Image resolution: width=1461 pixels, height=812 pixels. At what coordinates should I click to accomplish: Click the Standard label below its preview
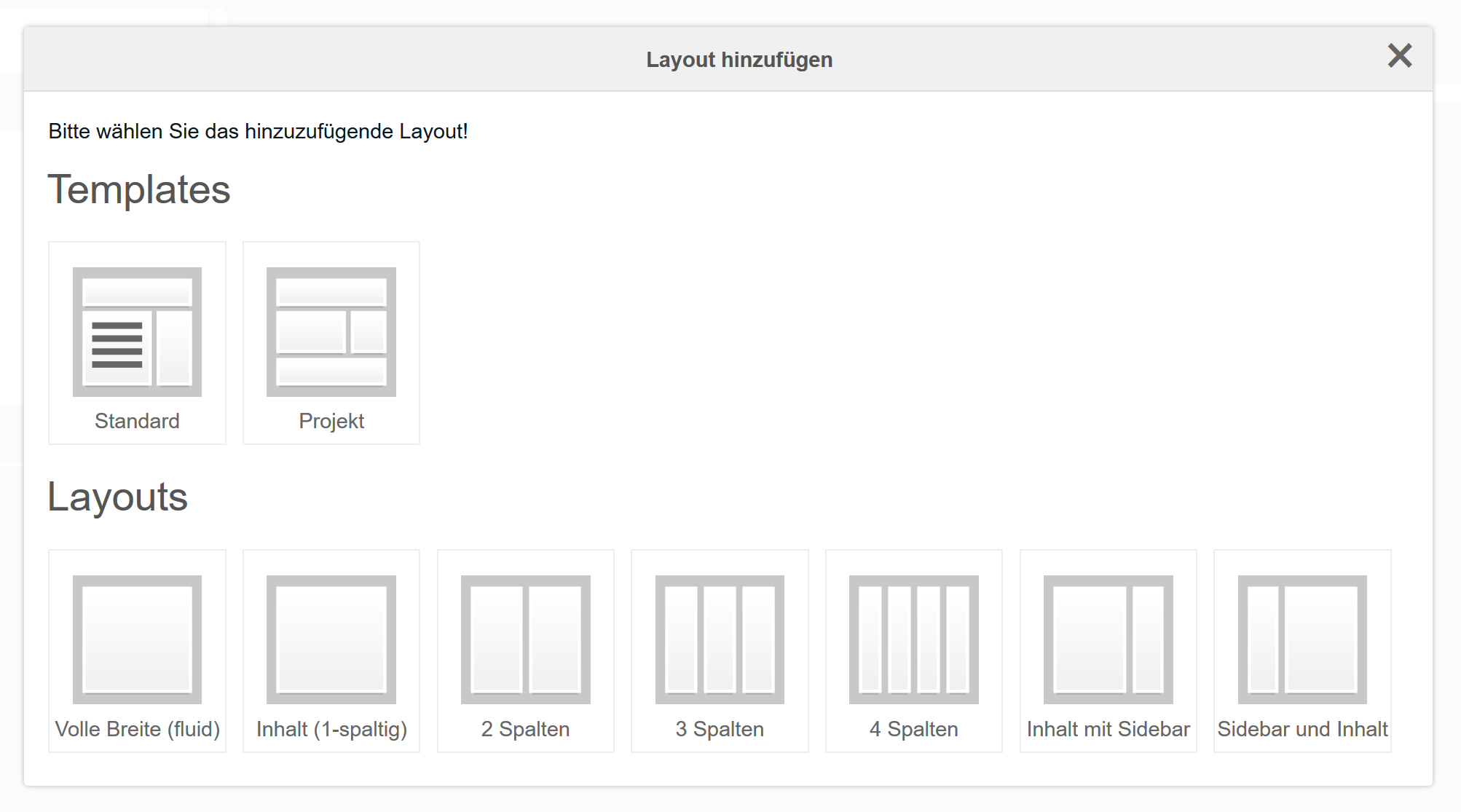137,420
